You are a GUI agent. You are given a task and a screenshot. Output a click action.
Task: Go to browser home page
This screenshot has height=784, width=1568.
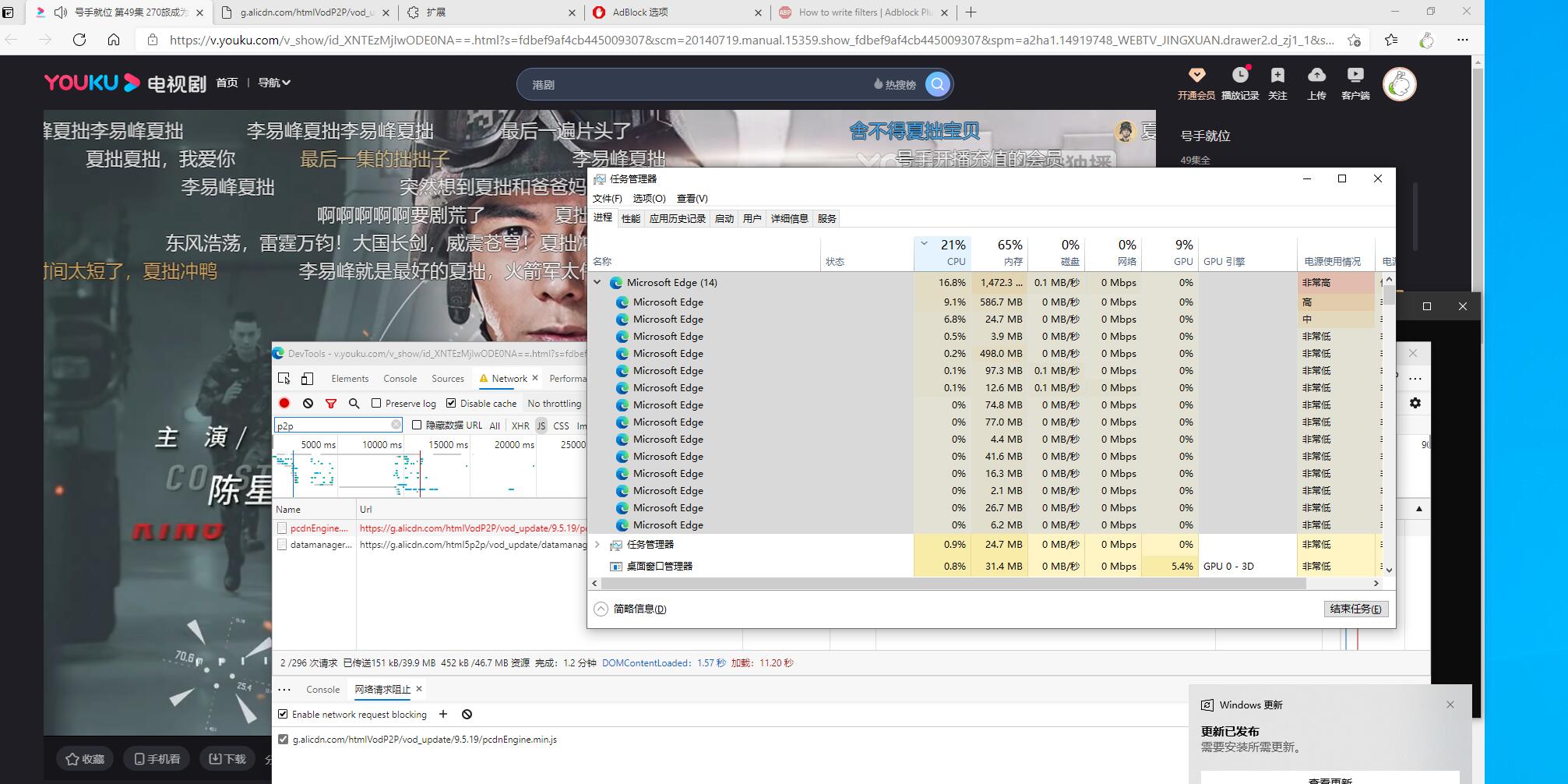click(114, 40)
